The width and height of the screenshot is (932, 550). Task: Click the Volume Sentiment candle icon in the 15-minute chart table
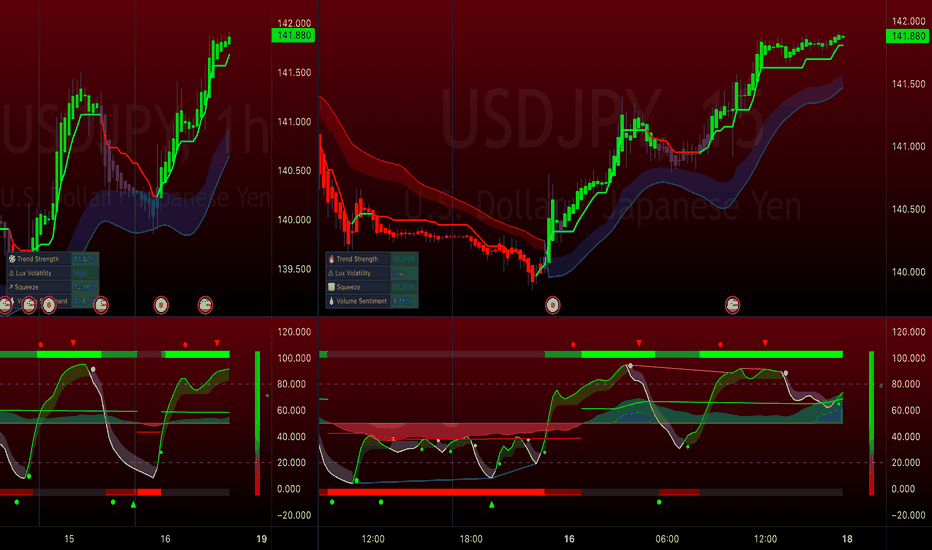332,301
